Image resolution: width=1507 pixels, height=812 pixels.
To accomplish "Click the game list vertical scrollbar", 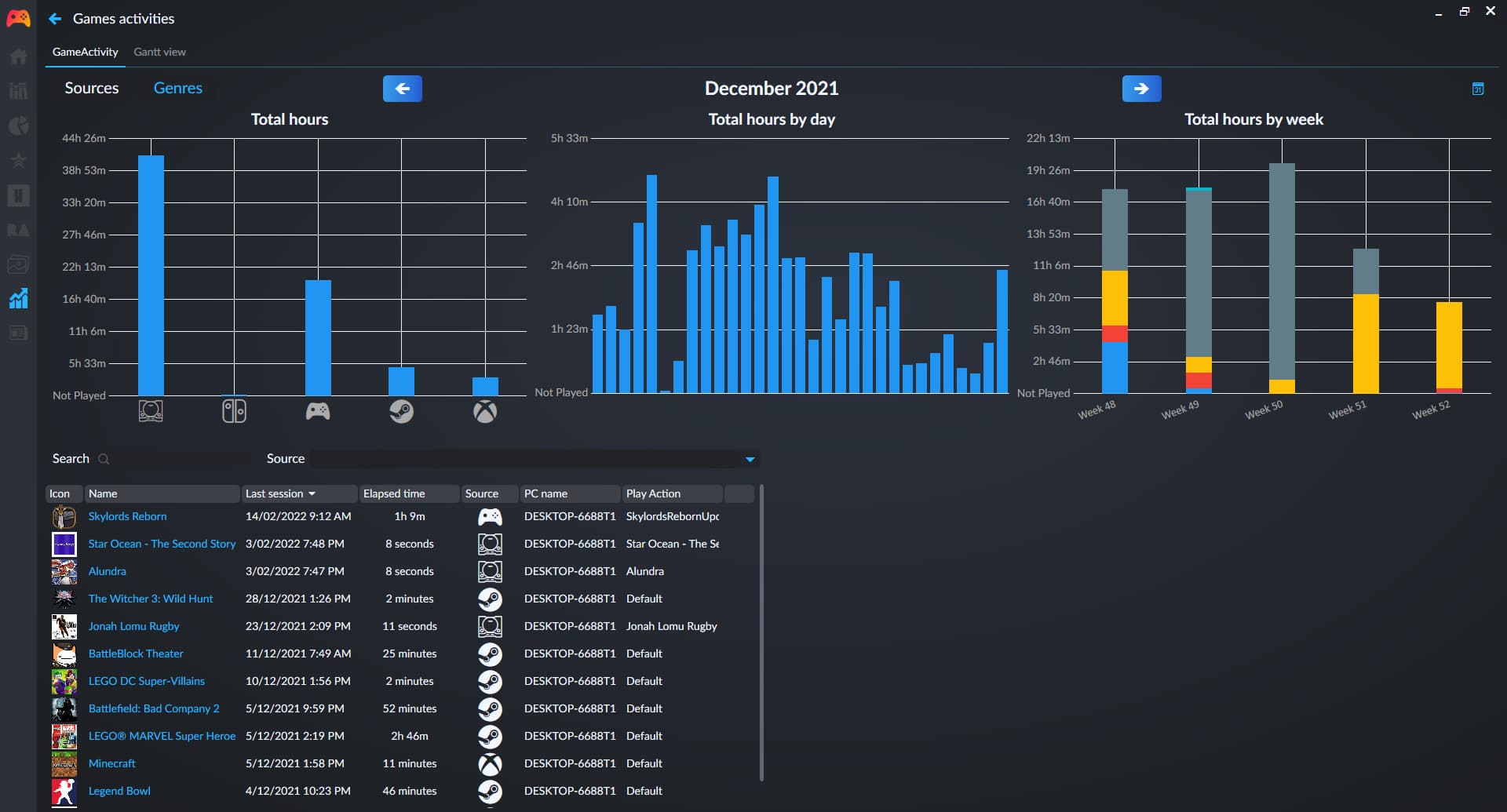I will 761,633.
